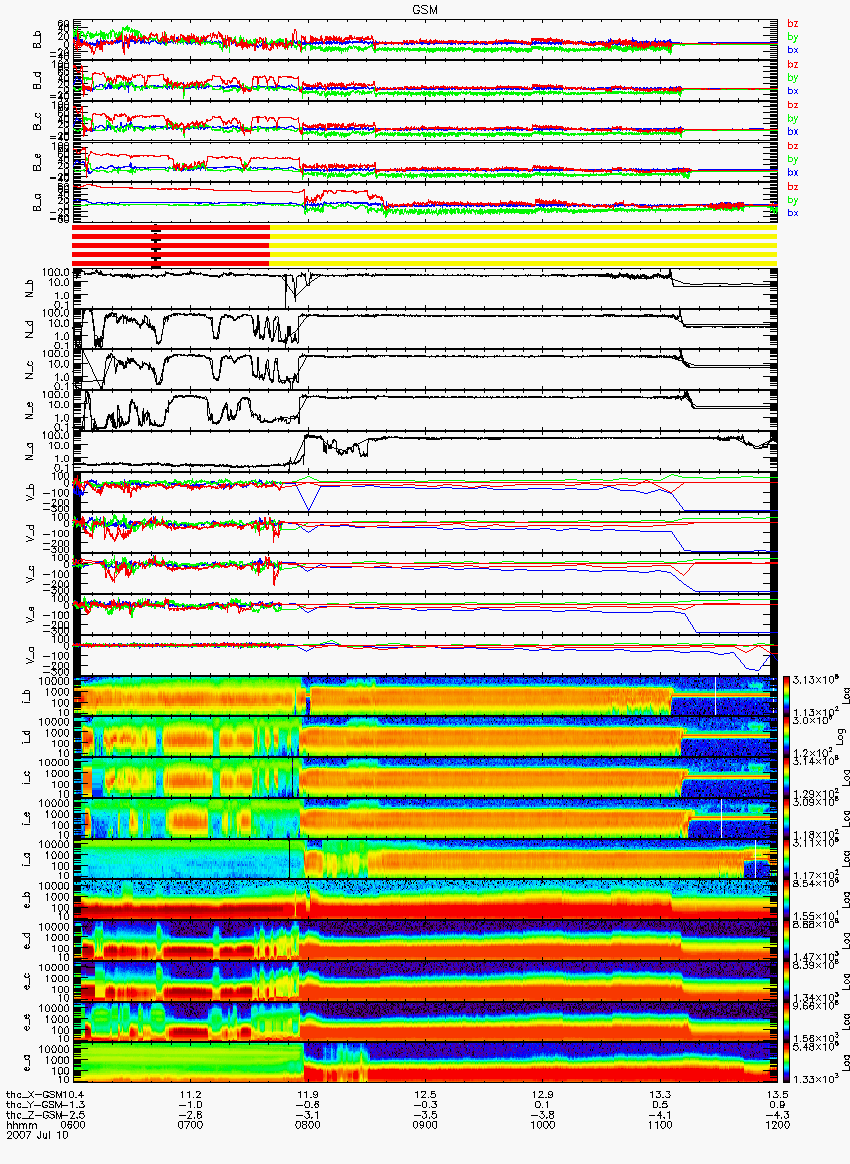
Task: Click the bz legend of B_a panel
Action: [x=793, y=186]
